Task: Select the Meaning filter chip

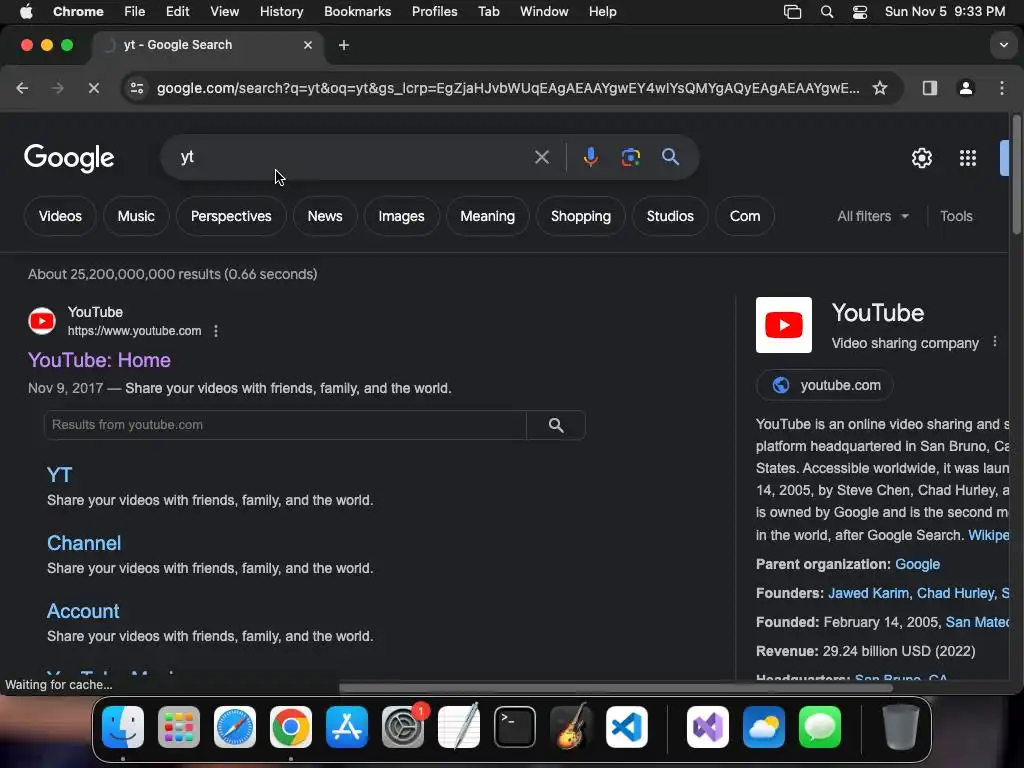Action: click(x=487, y=216)
